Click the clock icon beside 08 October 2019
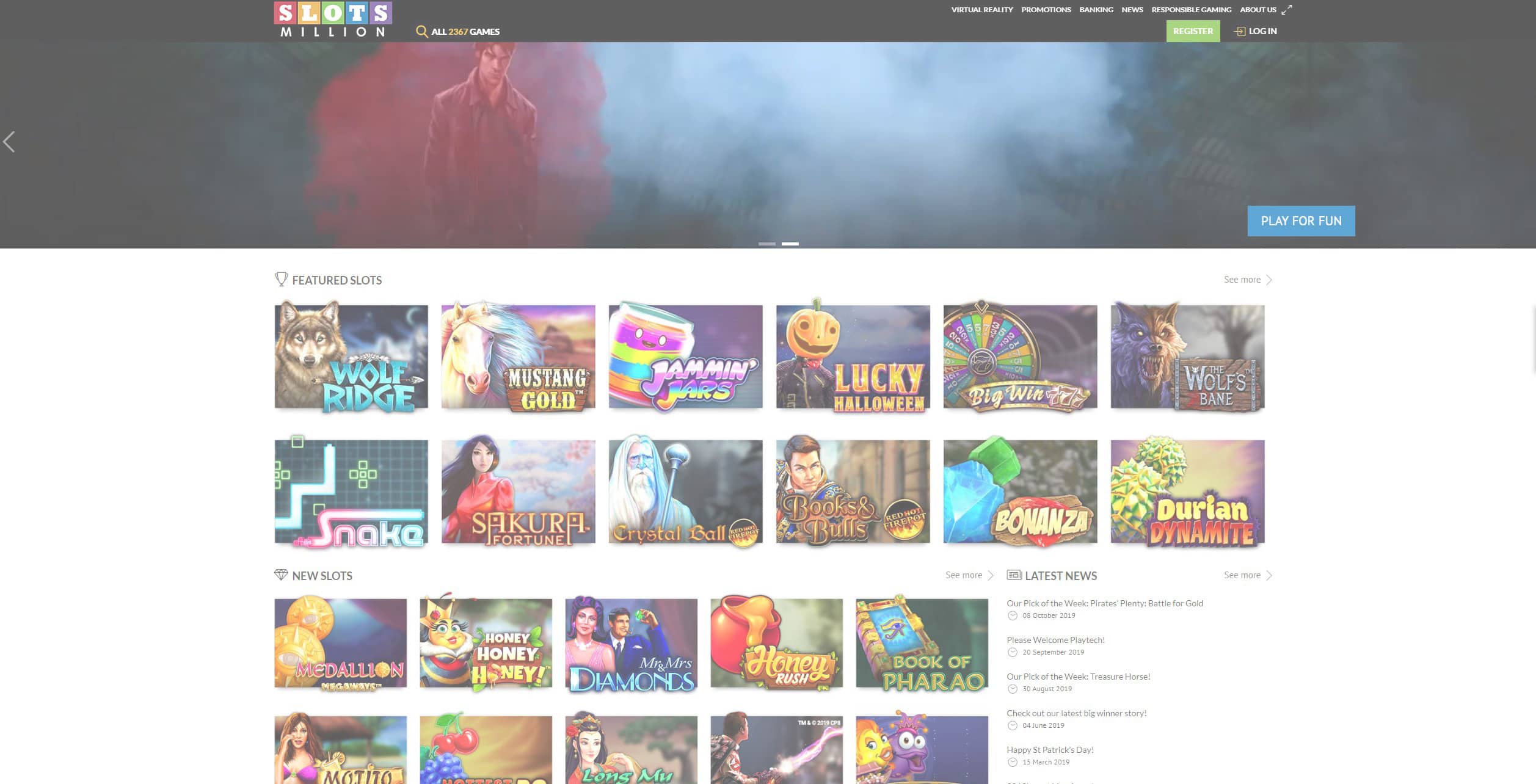 pos(1012,615)
